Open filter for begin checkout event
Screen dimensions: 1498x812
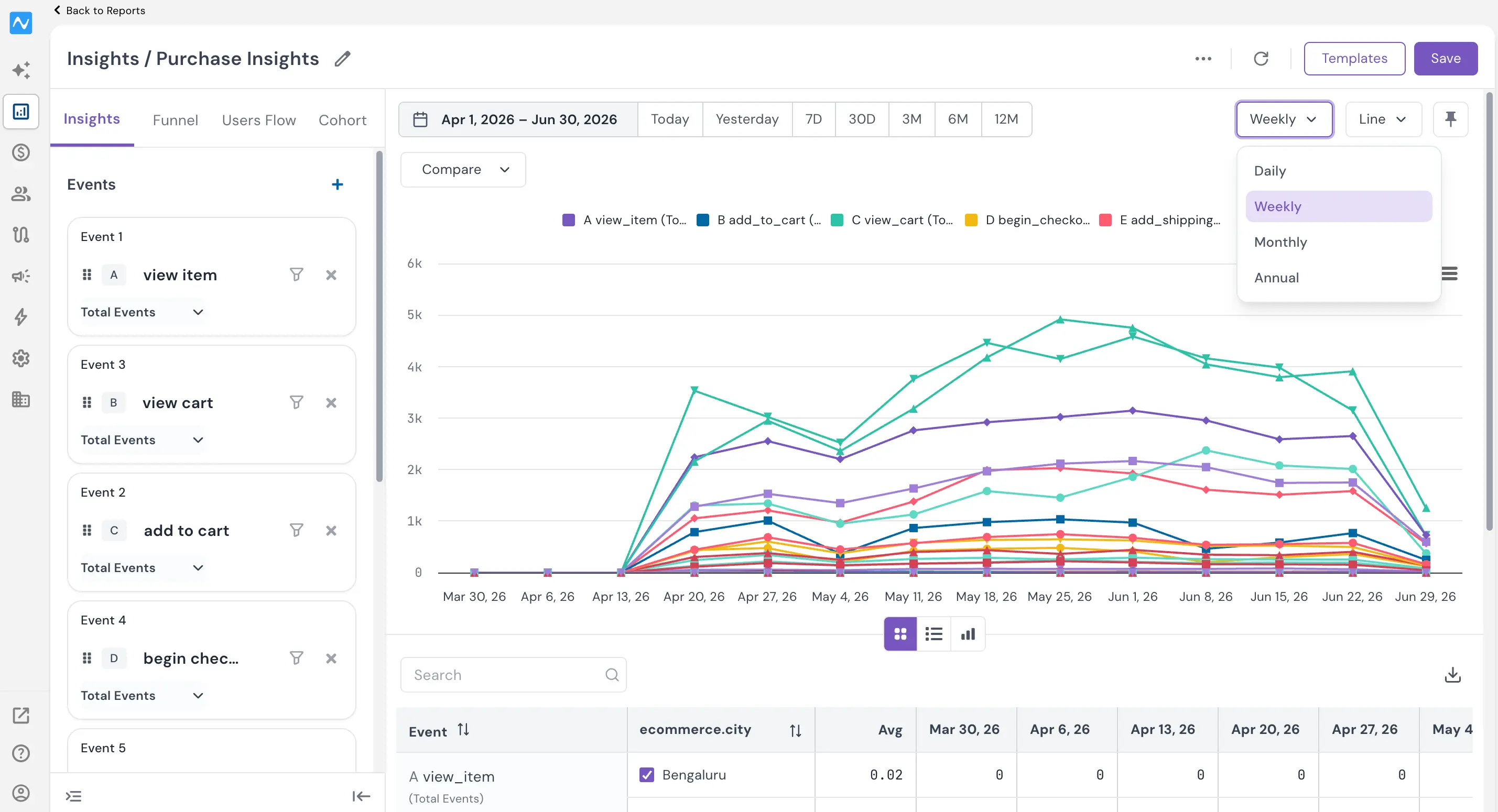pyautogui.click(x=297, y=659)
